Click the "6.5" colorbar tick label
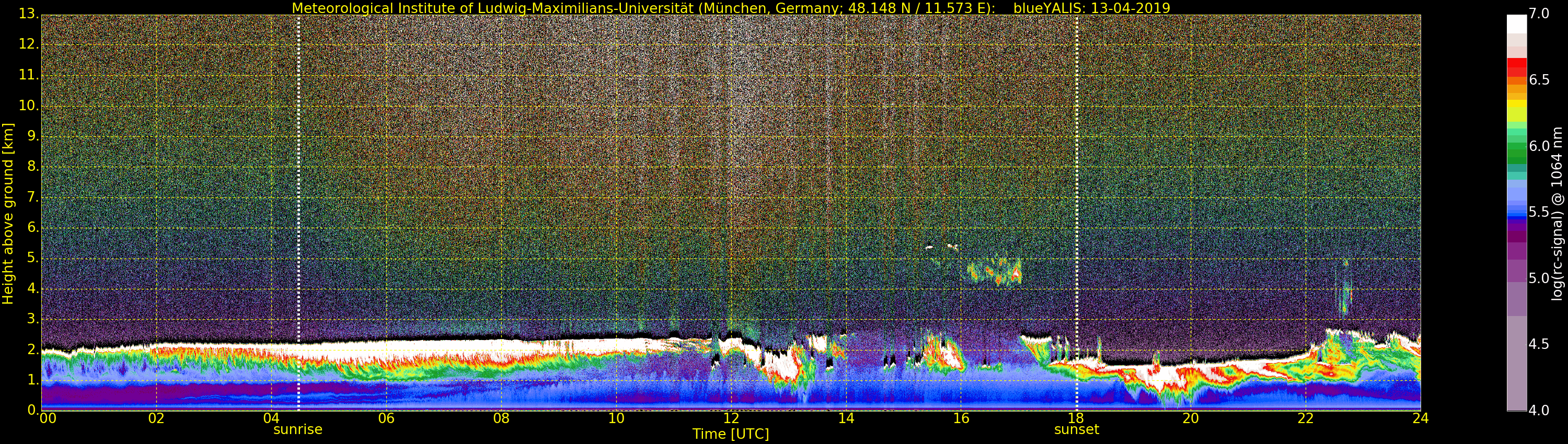1568x444 pixels. [1538, 80]
